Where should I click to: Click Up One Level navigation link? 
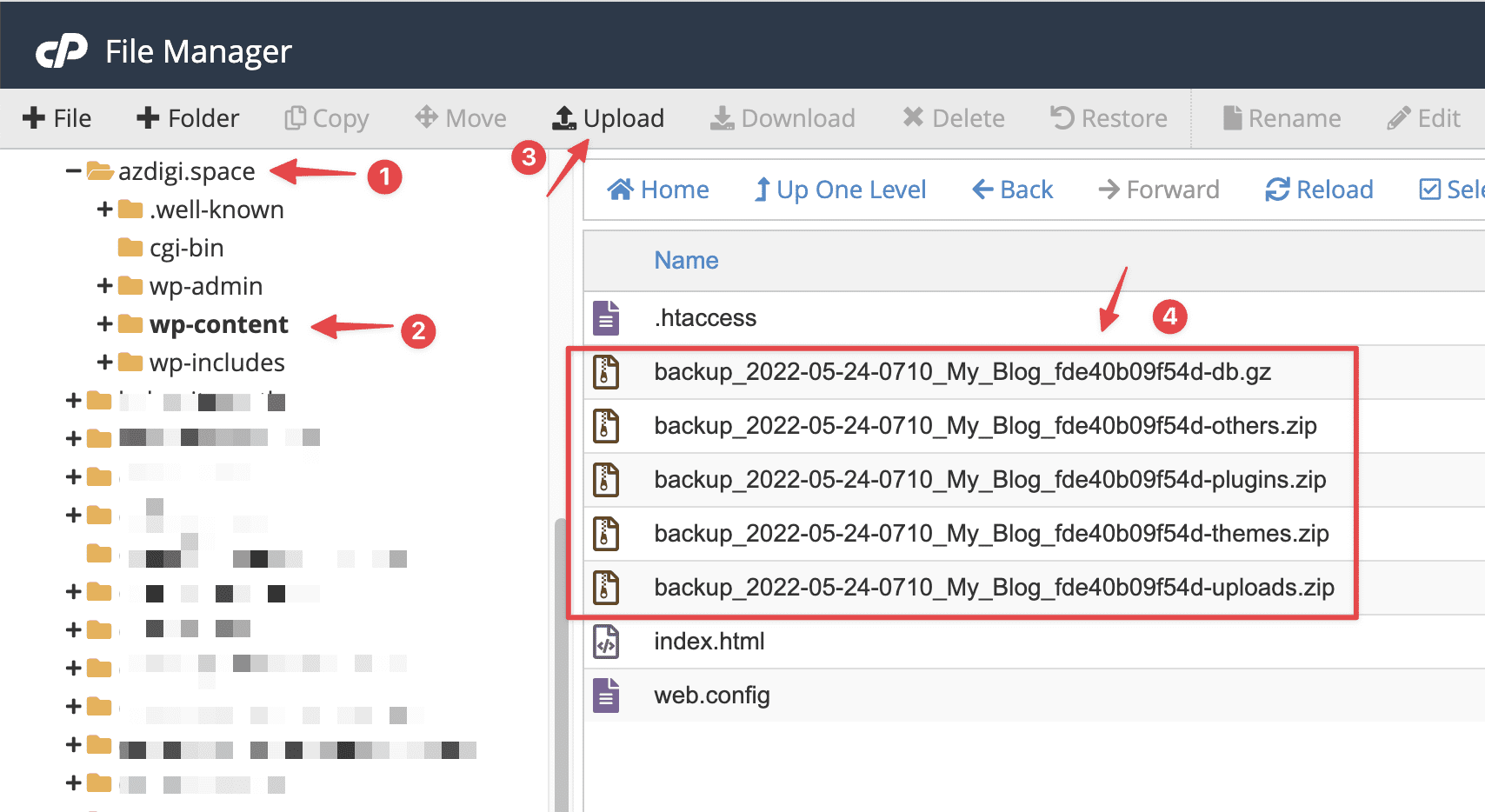pos(839,190)
